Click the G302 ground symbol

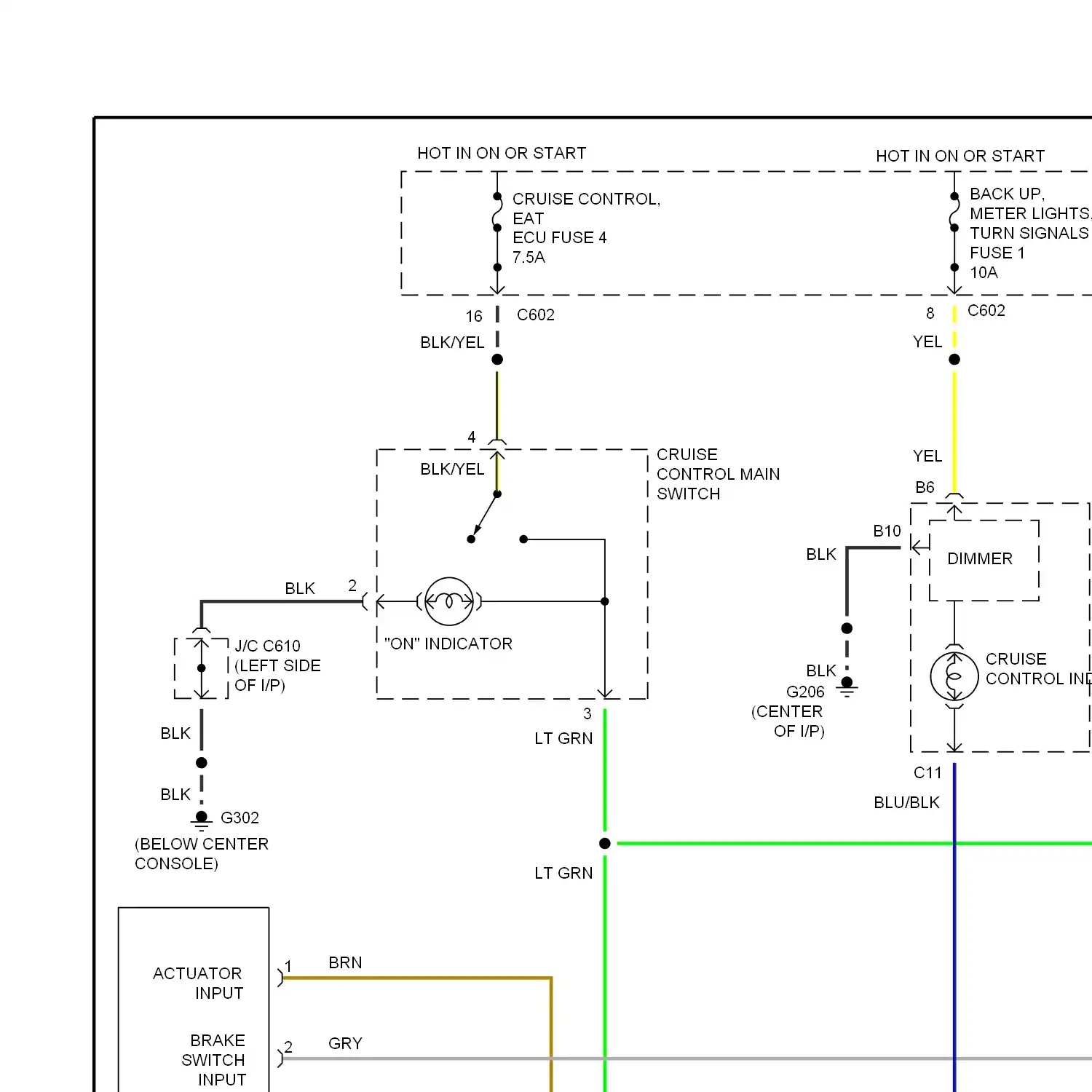coord(202,821)
